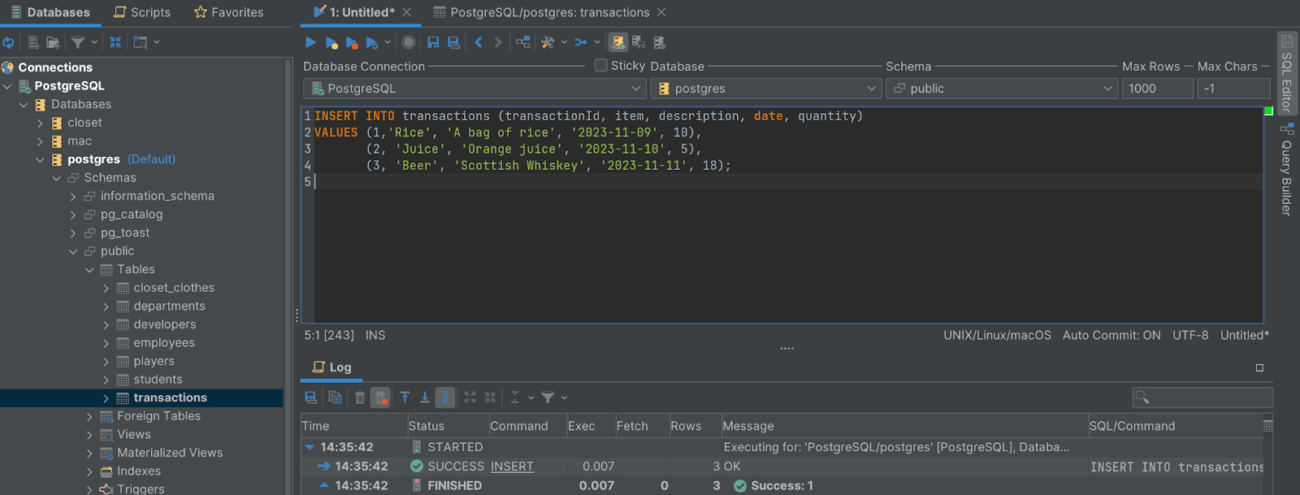
Task: Open the Schema dropdown showing public
Action: (1001, 88)
